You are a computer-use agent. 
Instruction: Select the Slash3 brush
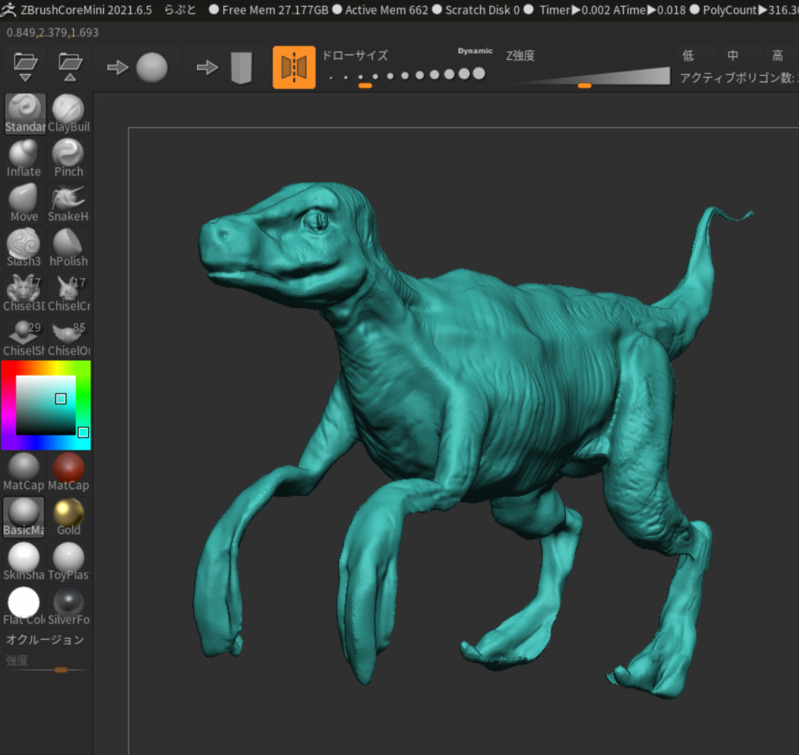click(24, 246)
